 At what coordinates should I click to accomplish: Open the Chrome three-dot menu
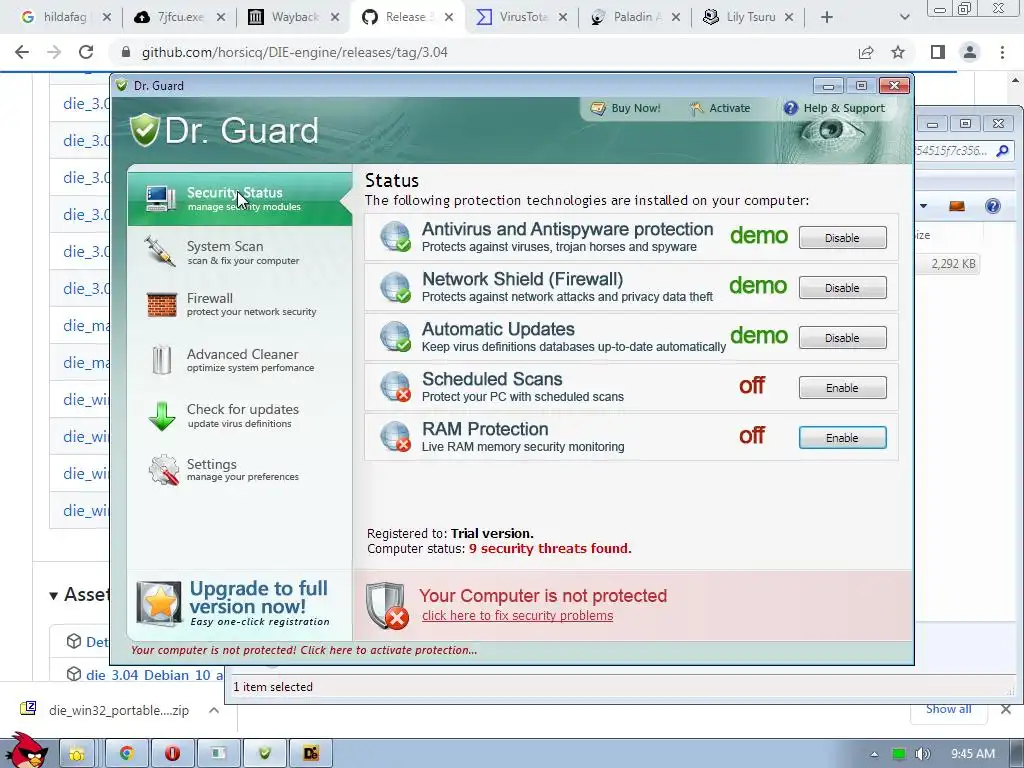(x=1002, y=52)
